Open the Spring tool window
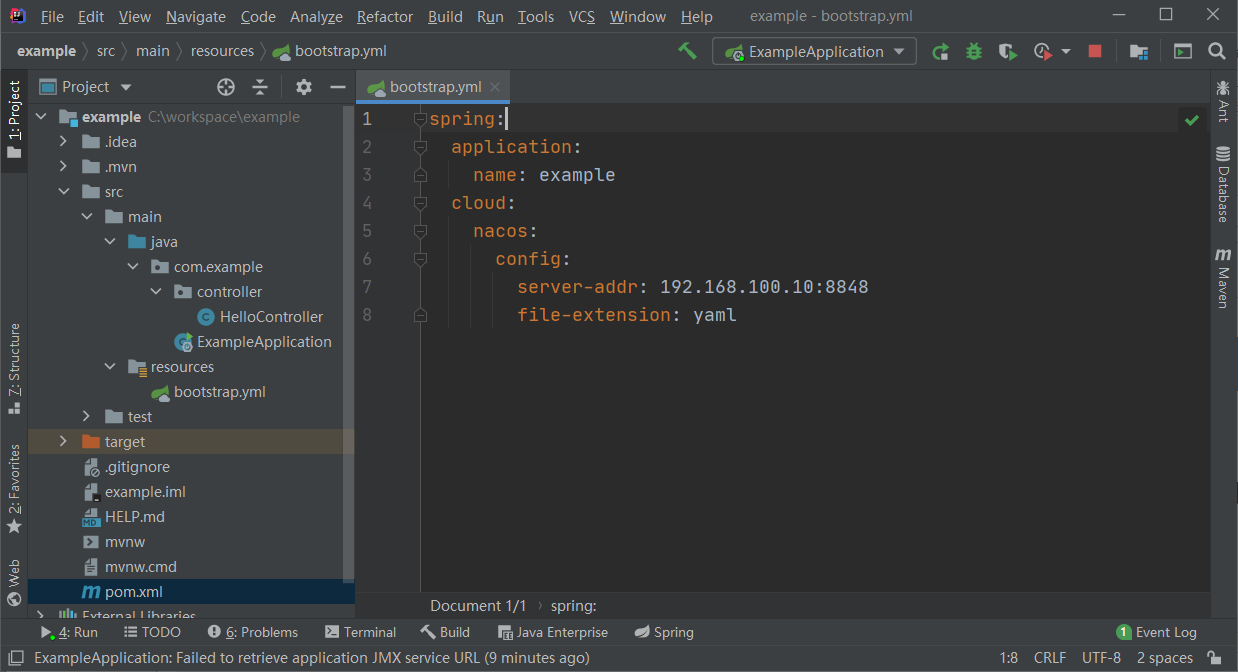The width and height of the screenshot is (1238, 672). pyautogui.click(x=664, y=632)
